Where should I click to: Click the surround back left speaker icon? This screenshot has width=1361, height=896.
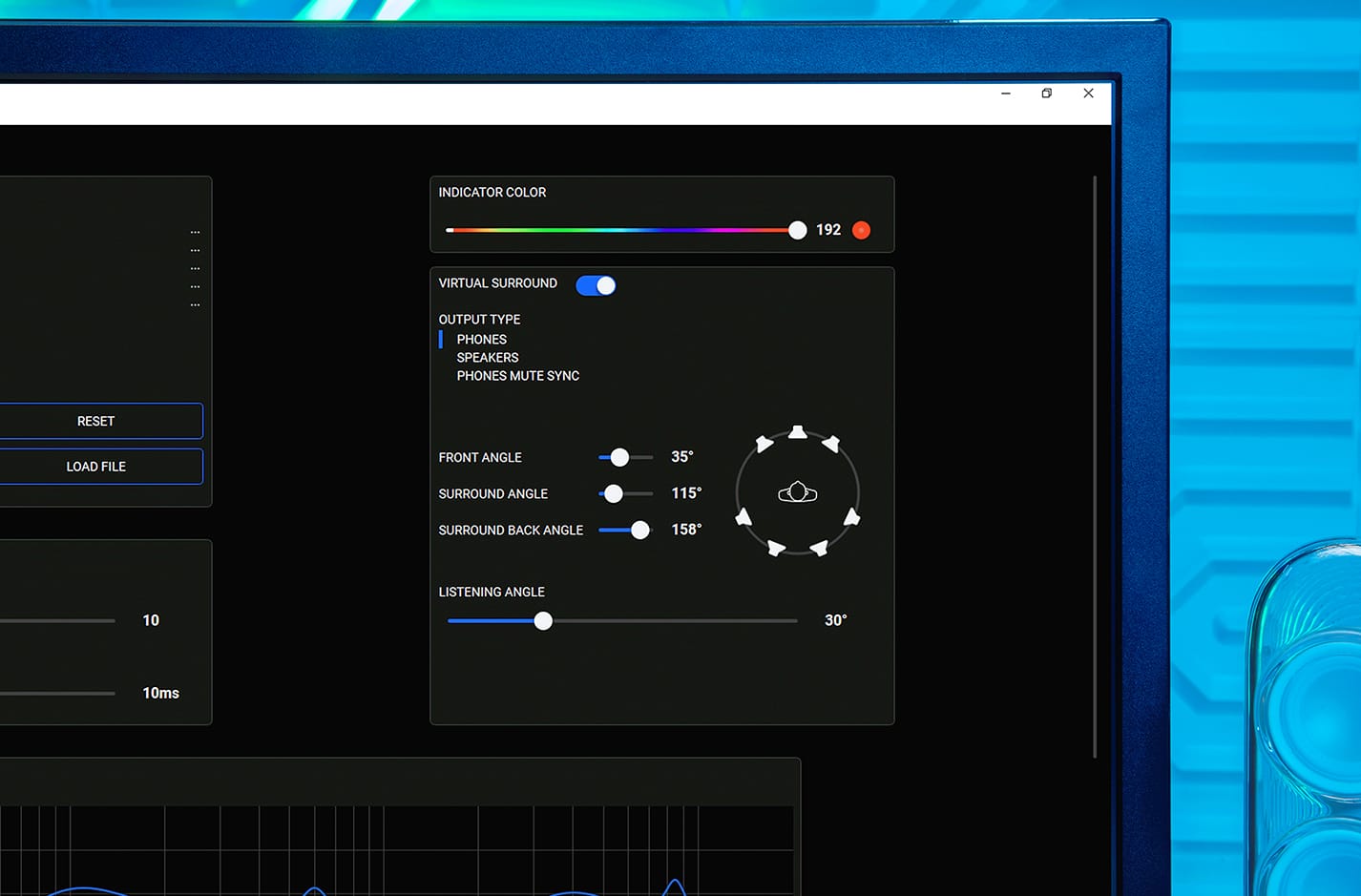tap(776, 548)
